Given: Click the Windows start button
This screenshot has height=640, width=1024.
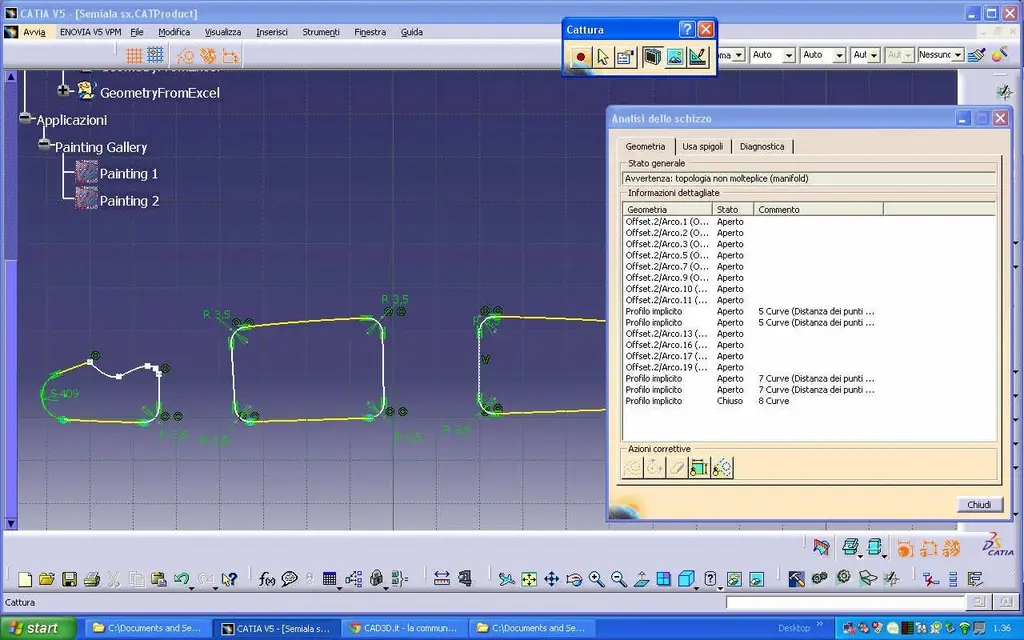Looking at the screenshot, I should tap(38, 628).
